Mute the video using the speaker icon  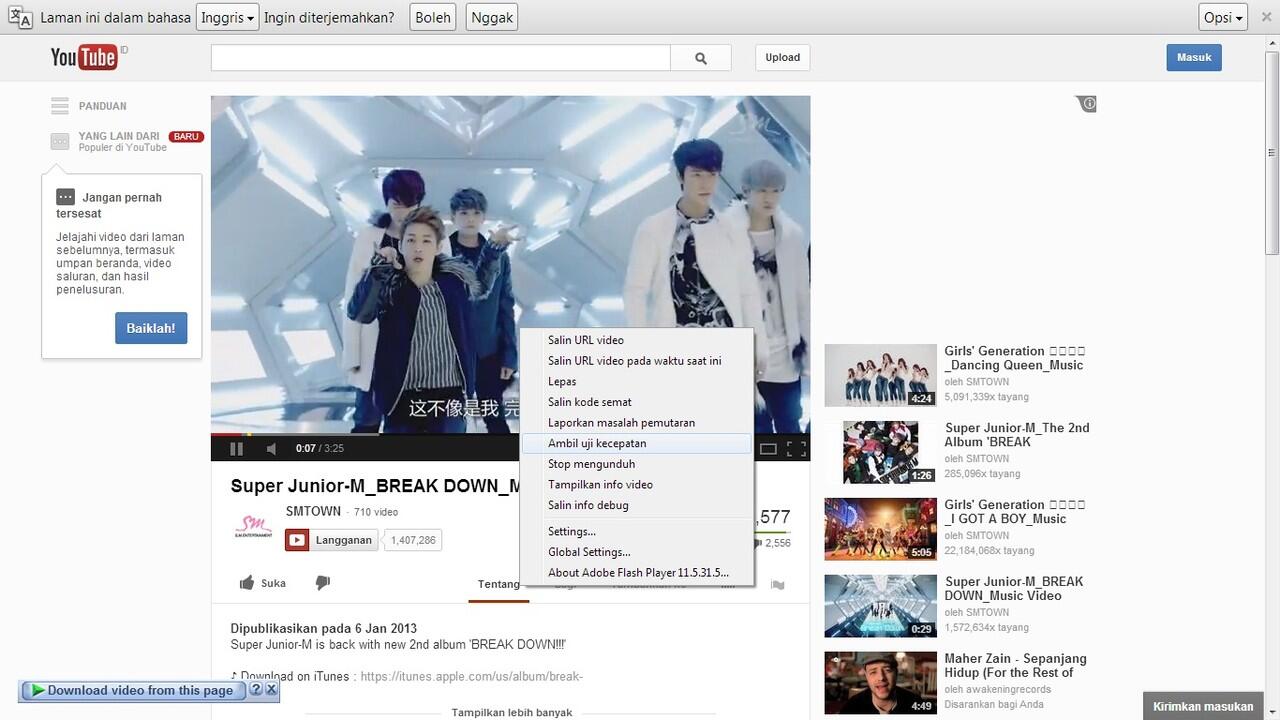click(271, 449)
